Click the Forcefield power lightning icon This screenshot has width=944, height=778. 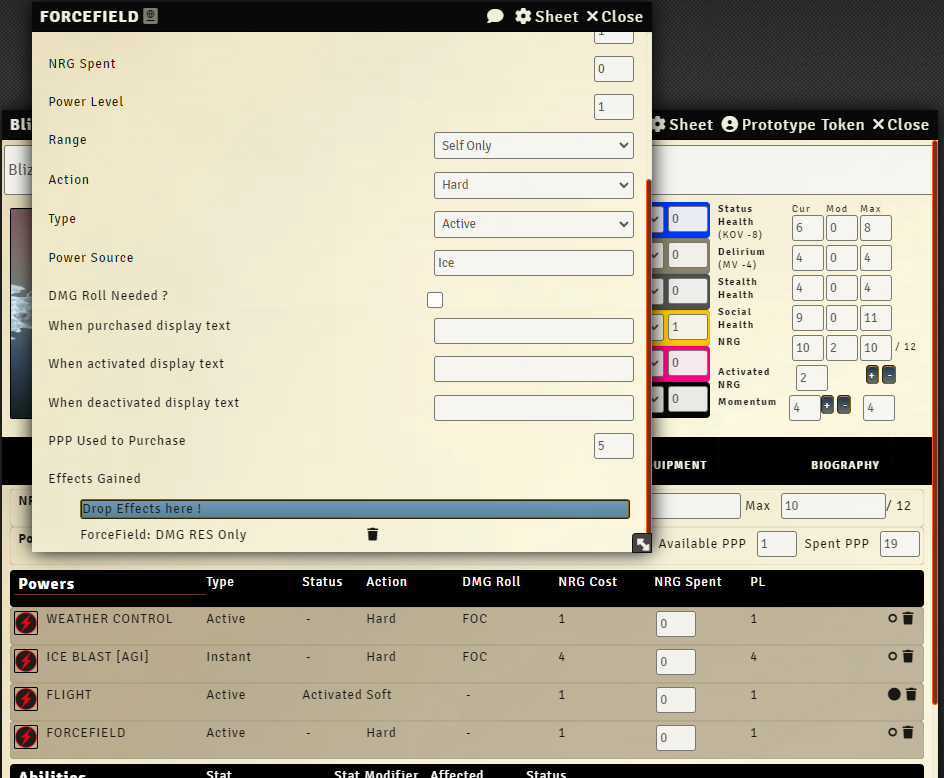[x=26, y=737]
